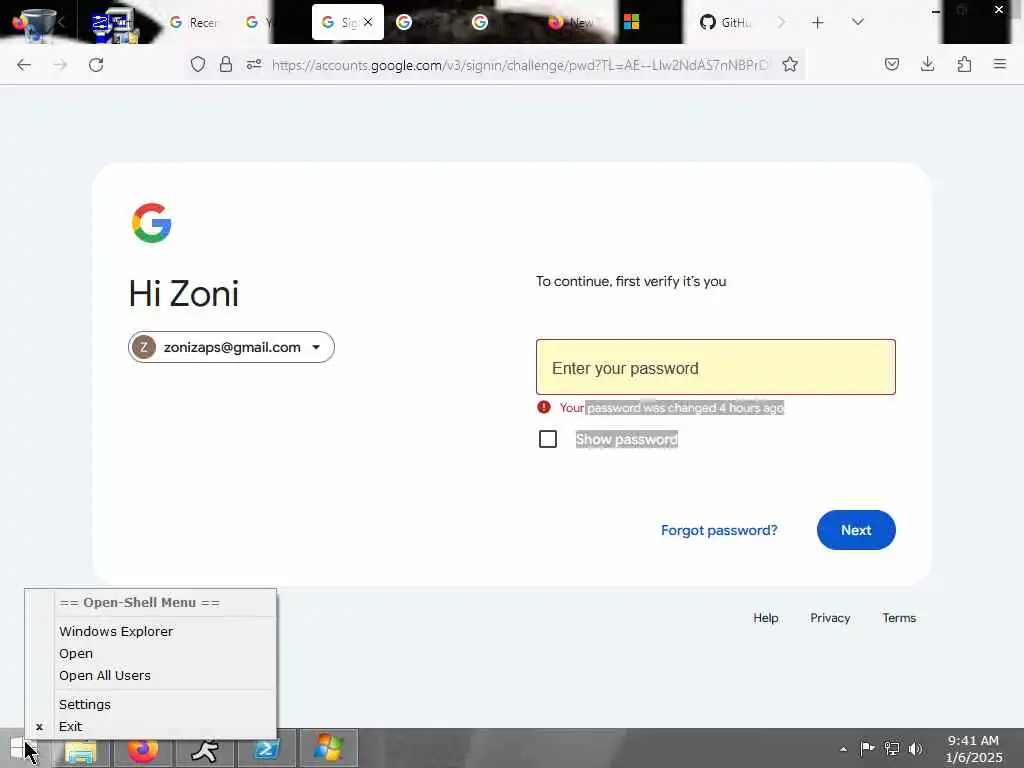The image size is (1024, 768).
Task: Switch to the GitHub tab
Action: click(x=725, y=22)
